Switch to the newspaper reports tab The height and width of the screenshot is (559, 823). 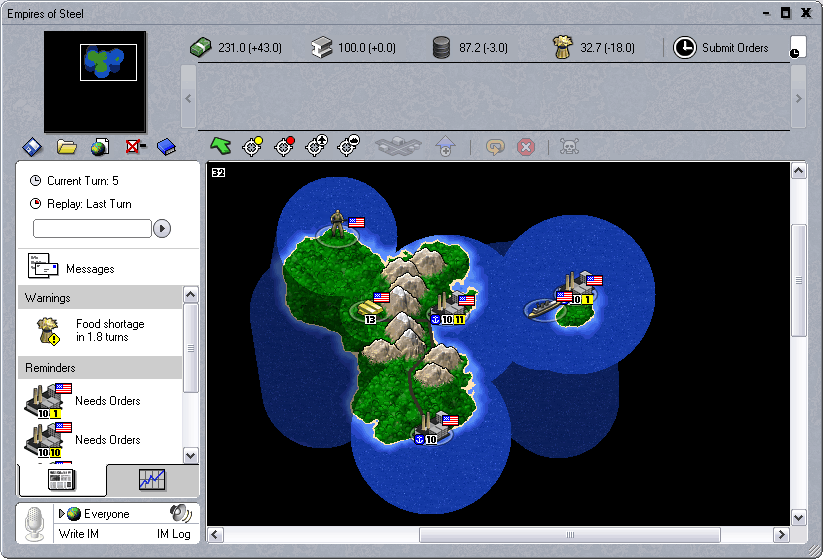(62, 481)
